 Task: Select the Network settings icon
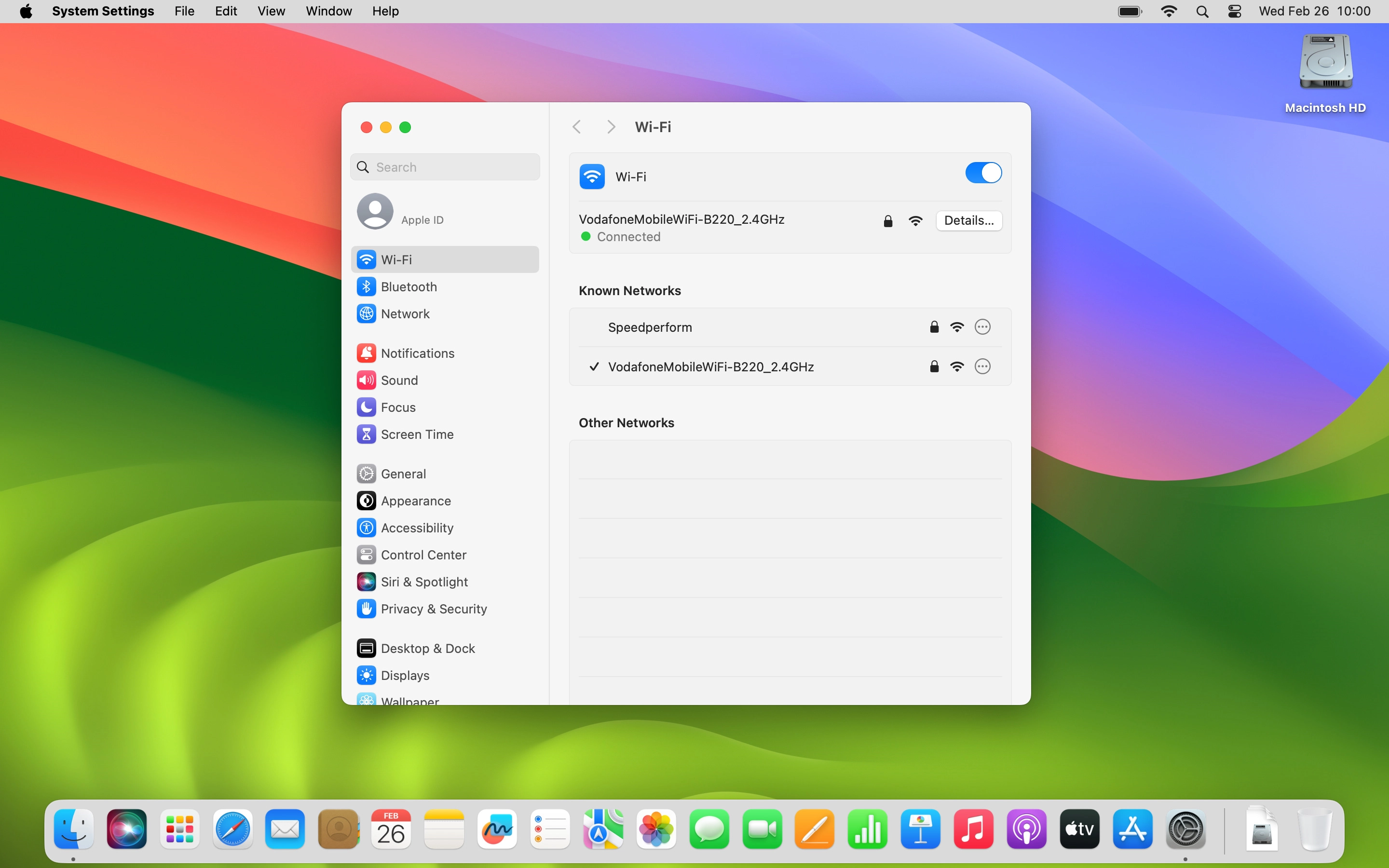[x=405, y=313]
